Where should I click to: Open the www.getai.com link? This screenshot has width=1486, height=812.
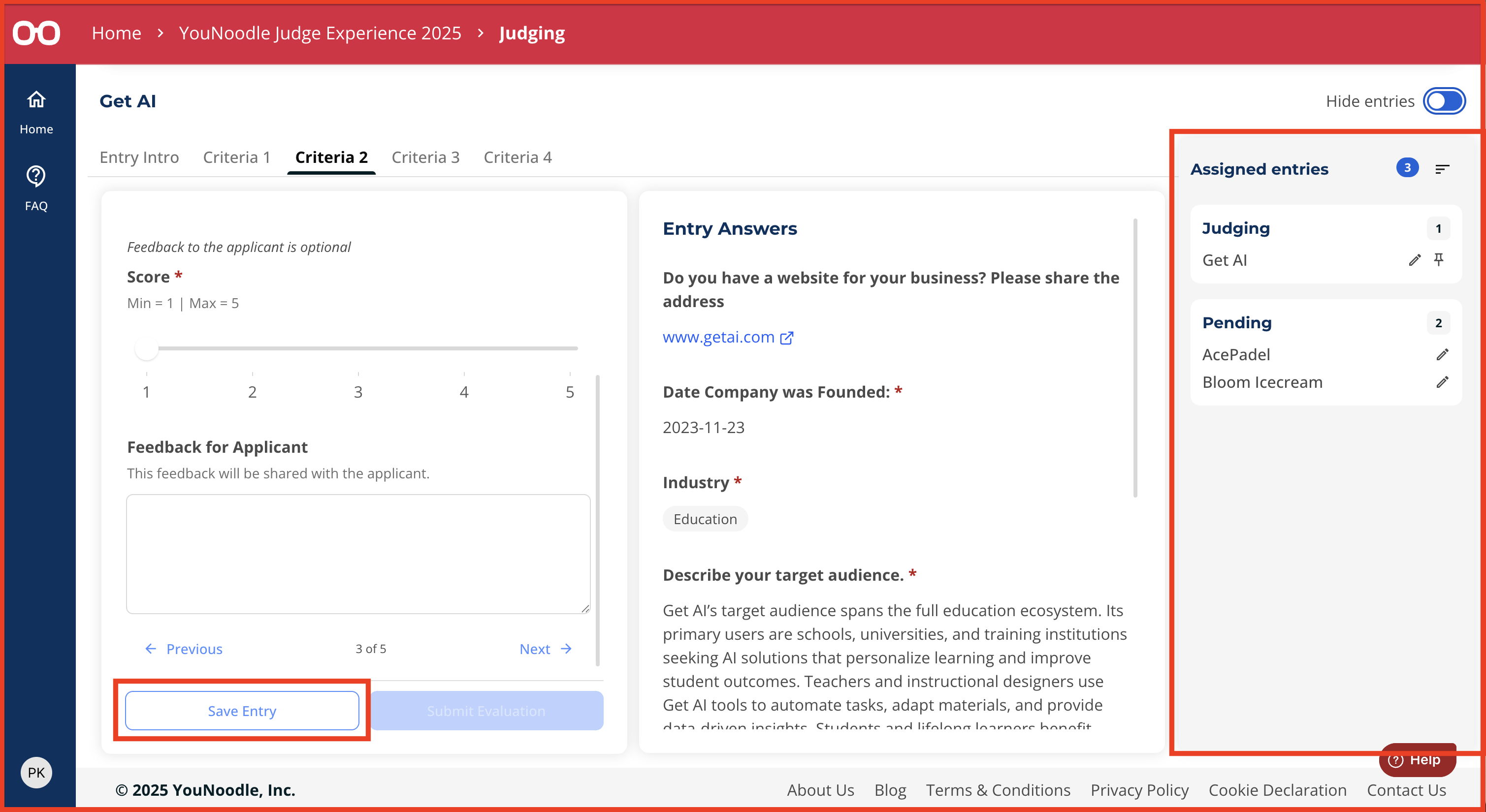tap(718, 338)
